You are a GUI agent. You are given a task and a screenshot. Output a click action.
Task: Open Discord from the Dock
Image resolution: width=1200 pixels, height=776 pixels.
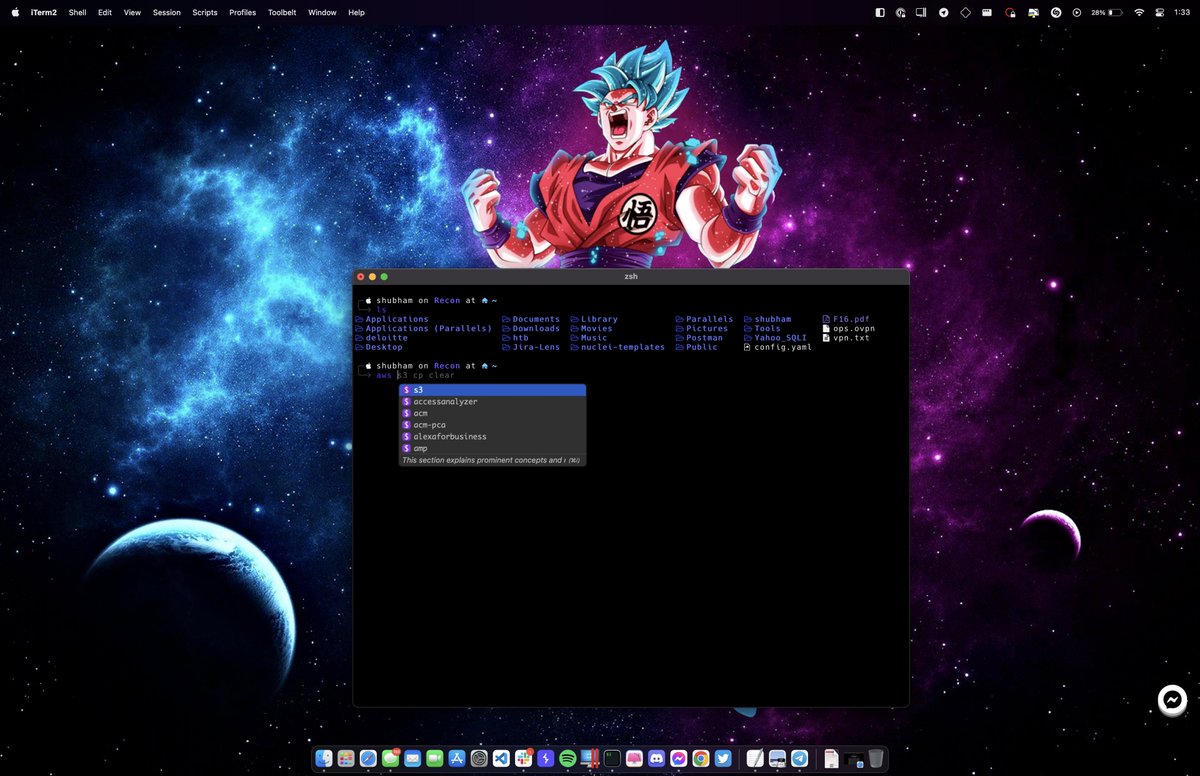[656, 759]
